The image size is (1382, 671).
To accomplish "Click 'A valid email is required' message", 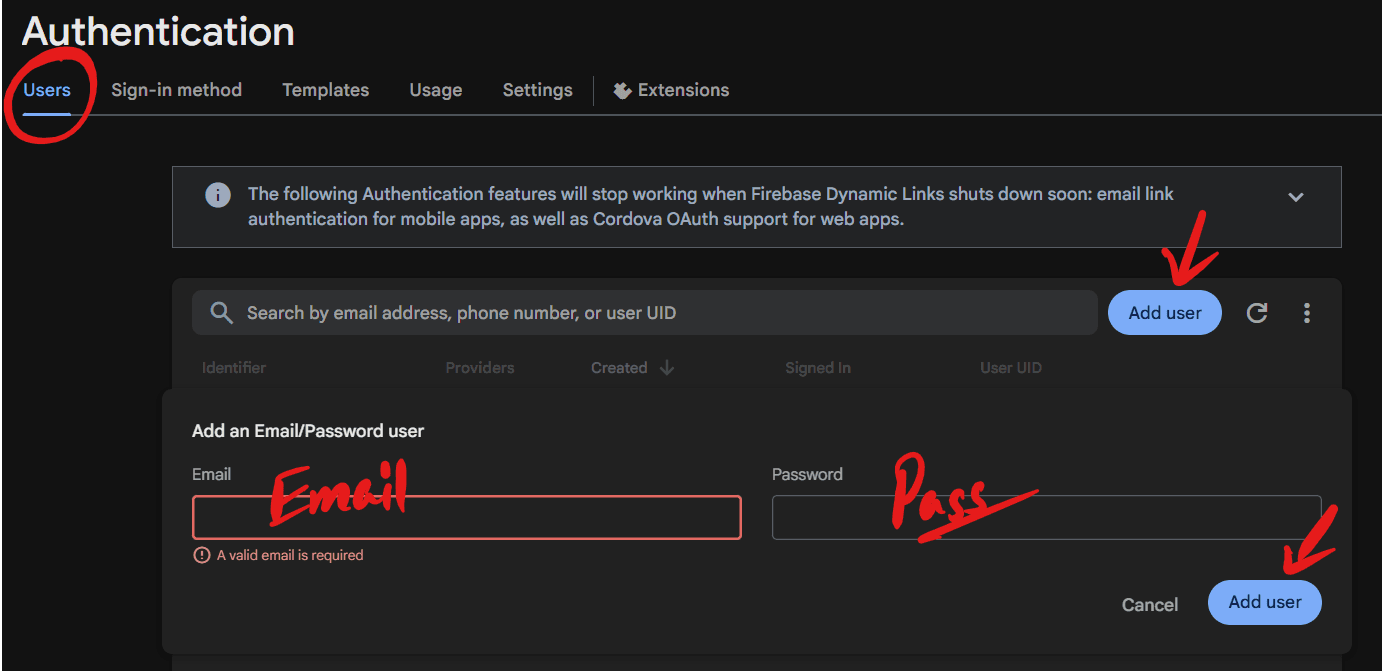I will 290,555.
